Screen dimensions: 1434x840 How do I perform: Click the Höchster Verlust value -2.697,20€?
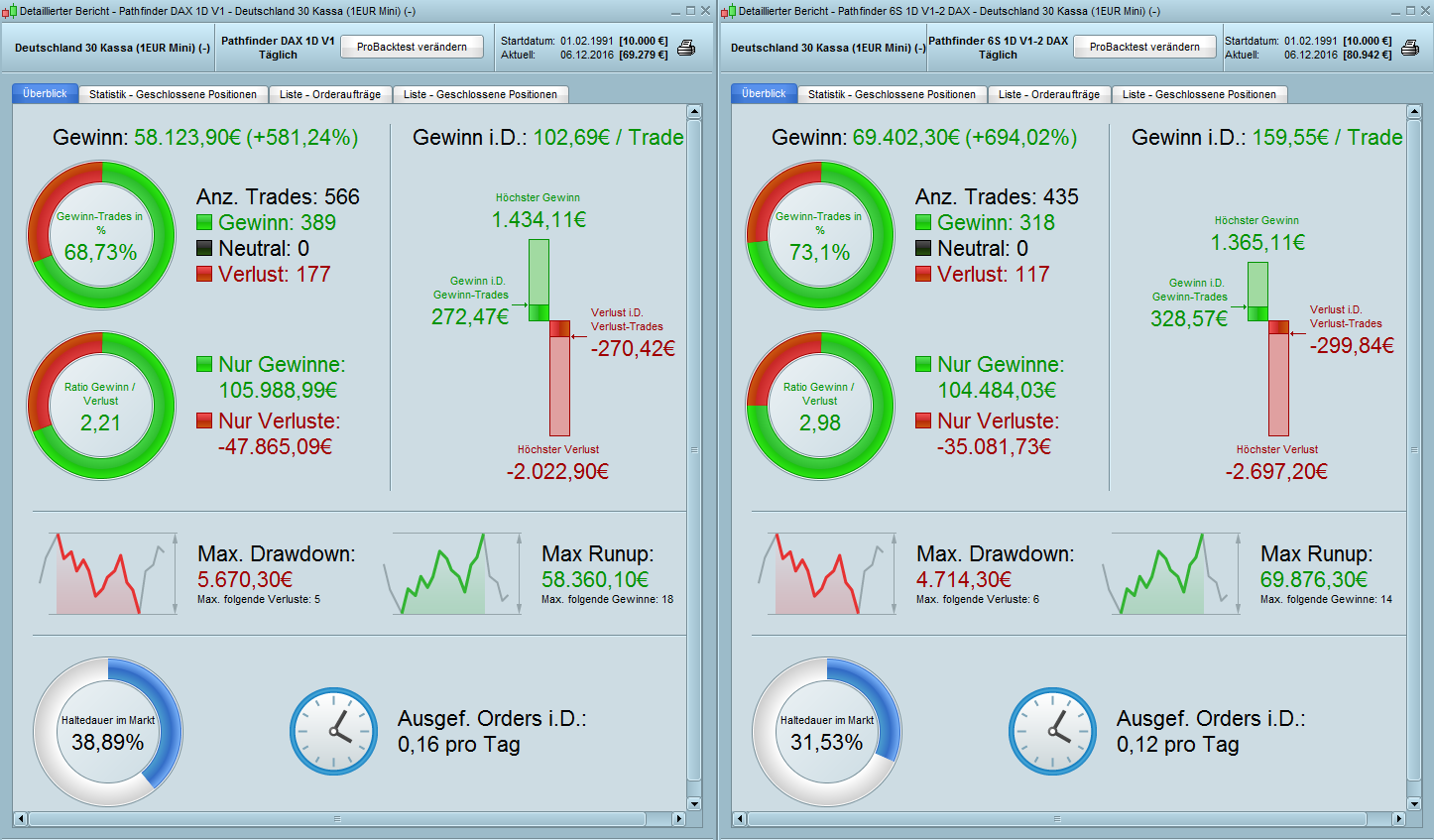click(x=1276, y=472)
